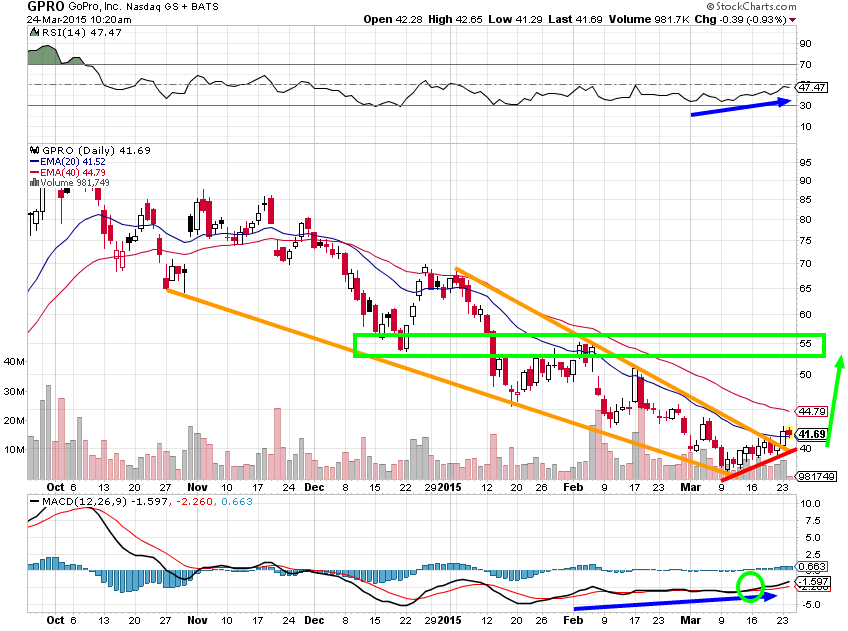
Task: Click the RSI indicator mountain icon
Action: click(x=35, y=32)
